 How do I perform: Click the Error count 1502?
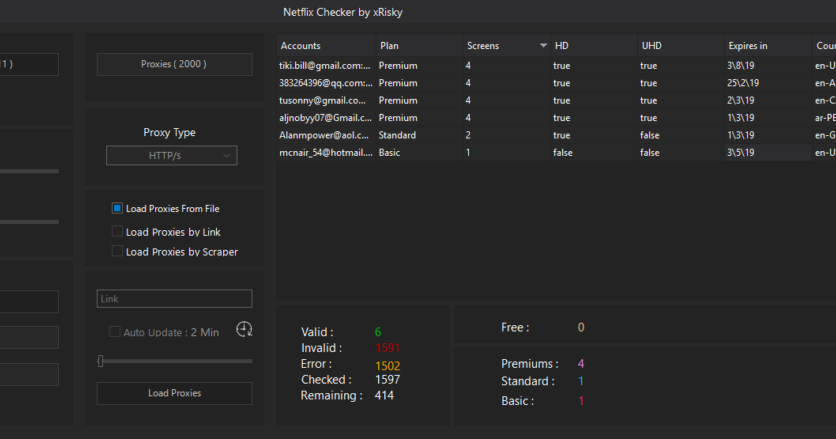coord(388,366)
